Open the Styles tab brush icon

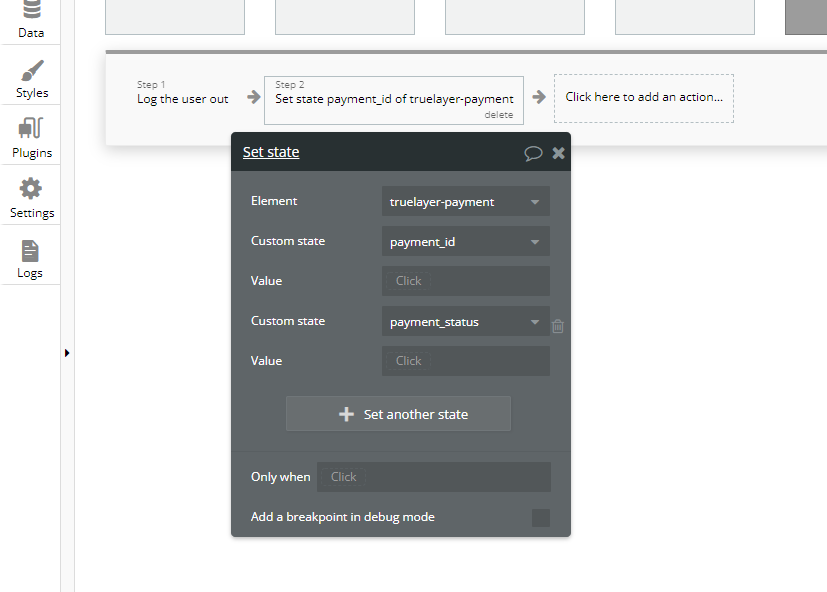pos(32,71)
